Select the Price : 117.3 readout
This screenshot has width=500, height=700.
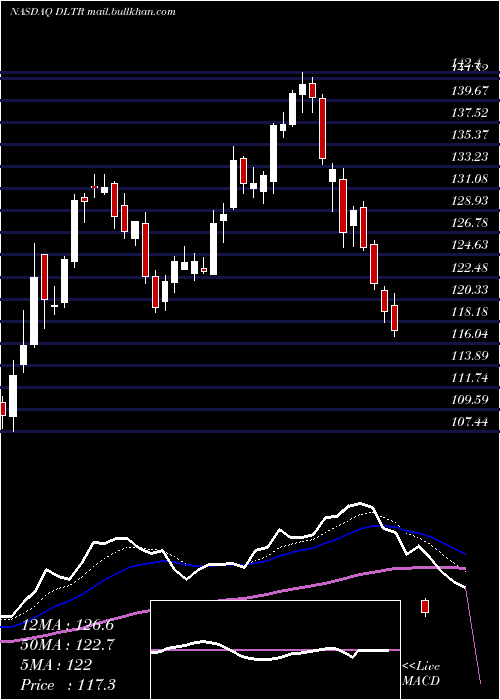pyautogui.click(x=67, y=685)
